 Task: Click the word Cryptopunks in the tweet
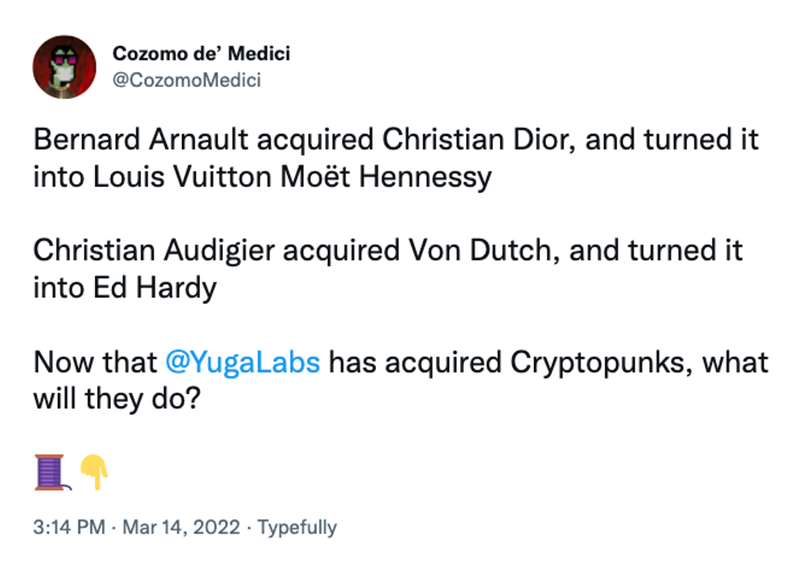(x=601, y=363)
